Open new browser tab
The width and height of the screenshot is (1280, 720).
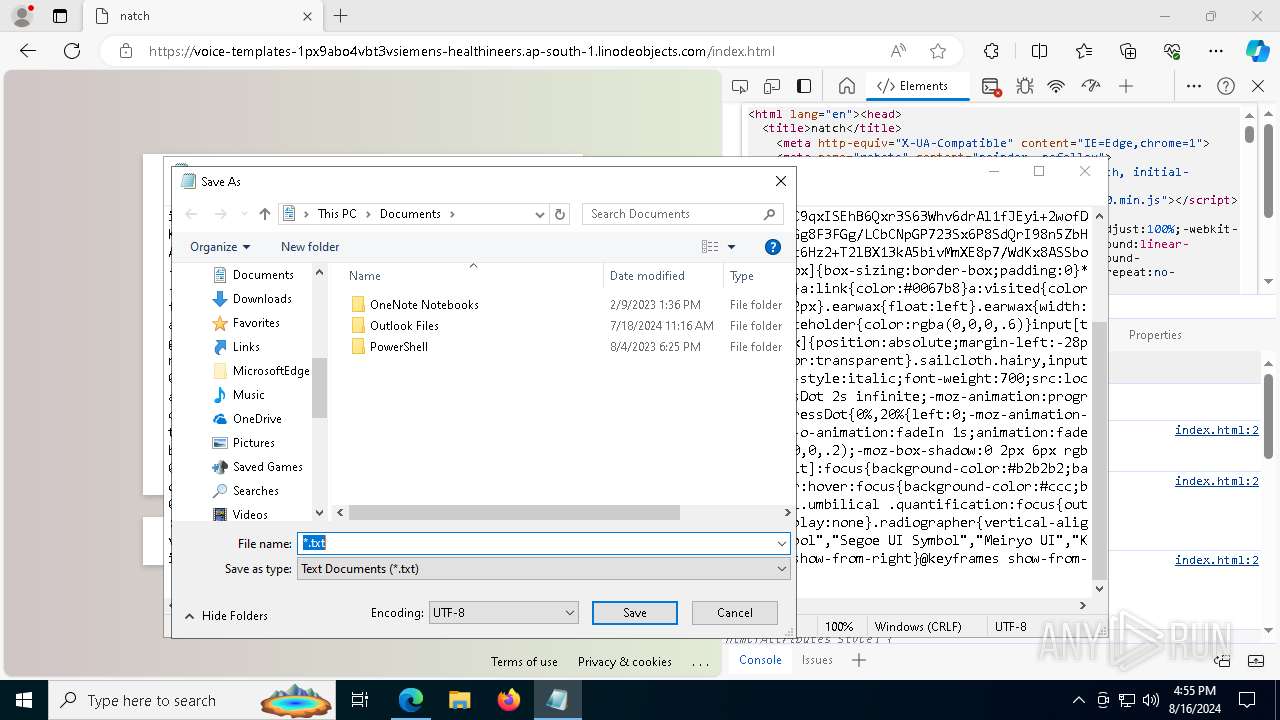pos(340,15)
